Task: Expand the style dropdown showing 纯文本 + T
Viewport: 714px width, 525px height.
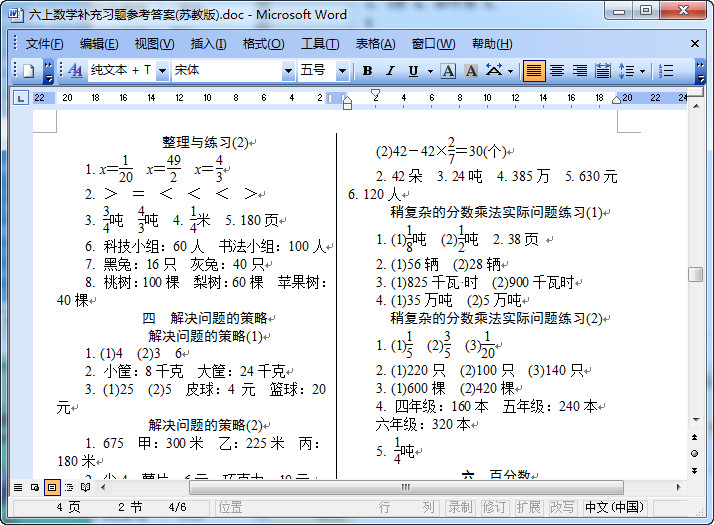Action: pos(162,71)
